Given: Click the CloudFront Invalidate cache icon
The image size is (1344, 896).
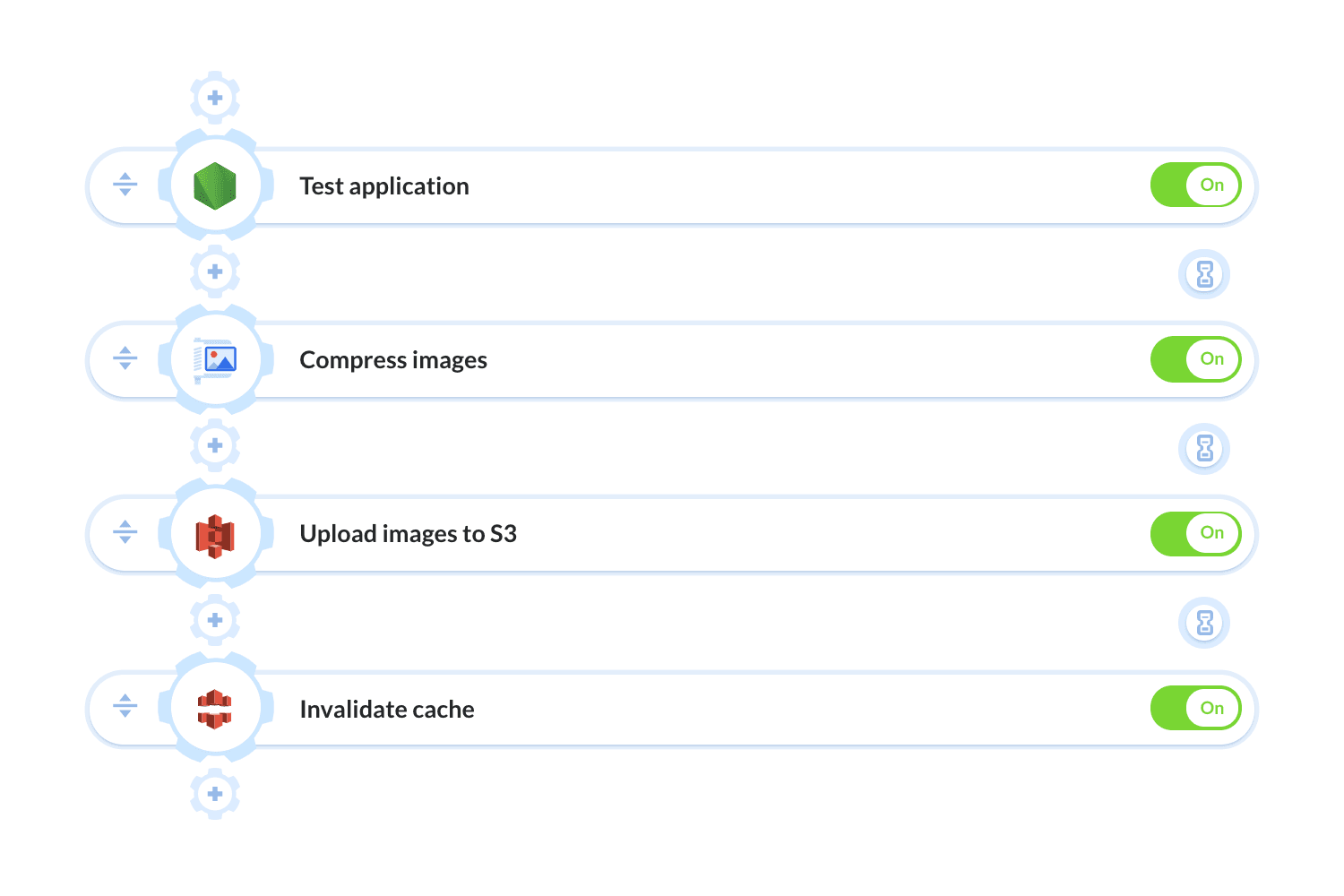Looking at the screenshot, I should [215, 709].
